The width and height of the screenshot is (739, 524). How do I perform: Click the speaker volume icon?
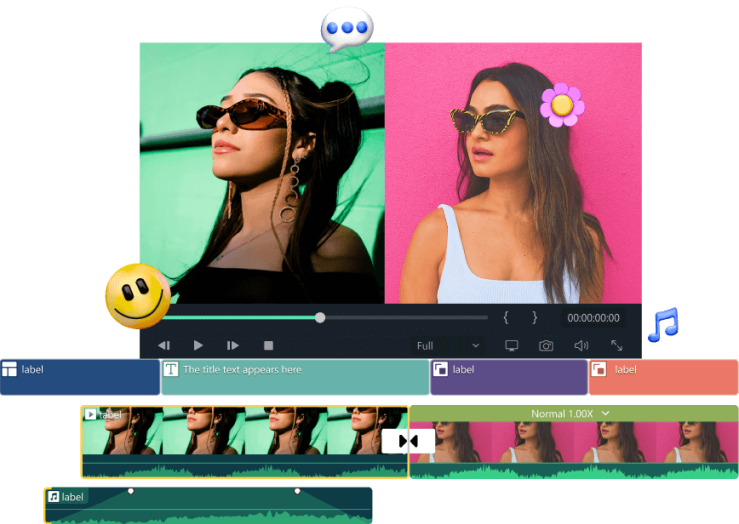[581, 345]
